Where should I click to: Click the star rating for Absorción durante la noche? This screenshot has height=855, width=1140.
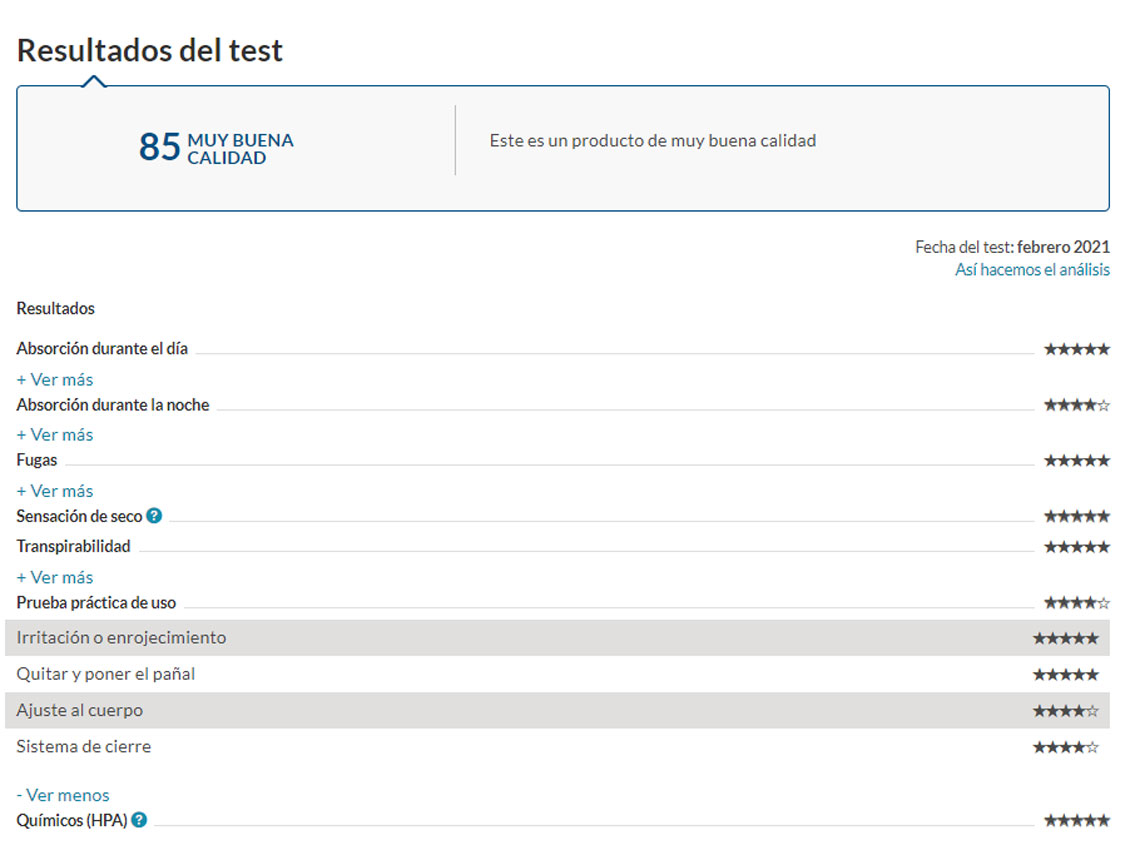click(1076, 405)
